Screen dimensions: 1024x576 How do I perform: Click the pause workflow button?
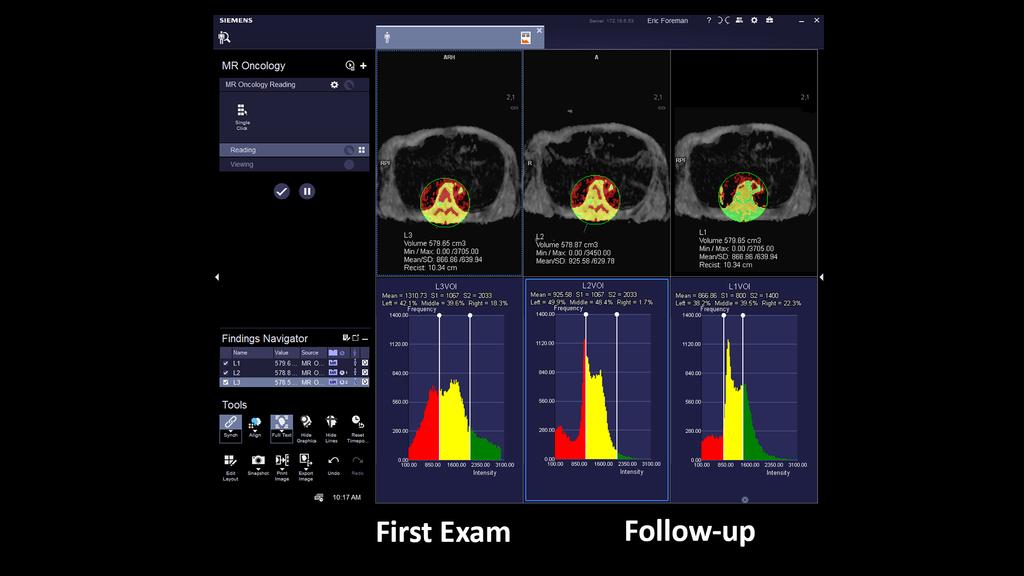307,189
